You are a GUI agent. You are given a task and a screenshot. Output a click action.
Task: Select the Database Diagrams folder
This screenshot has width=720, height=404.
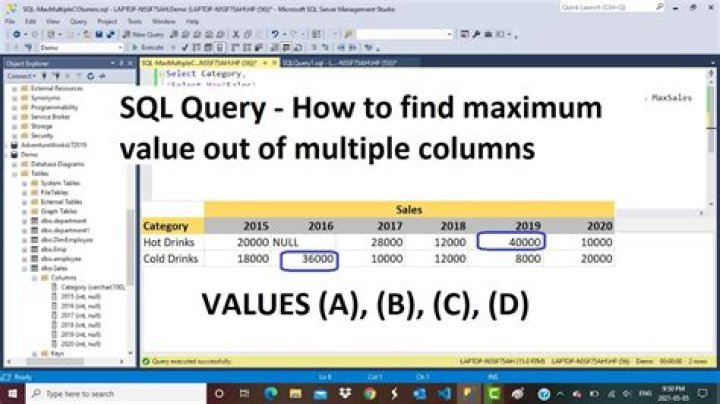tap(57, 164)
